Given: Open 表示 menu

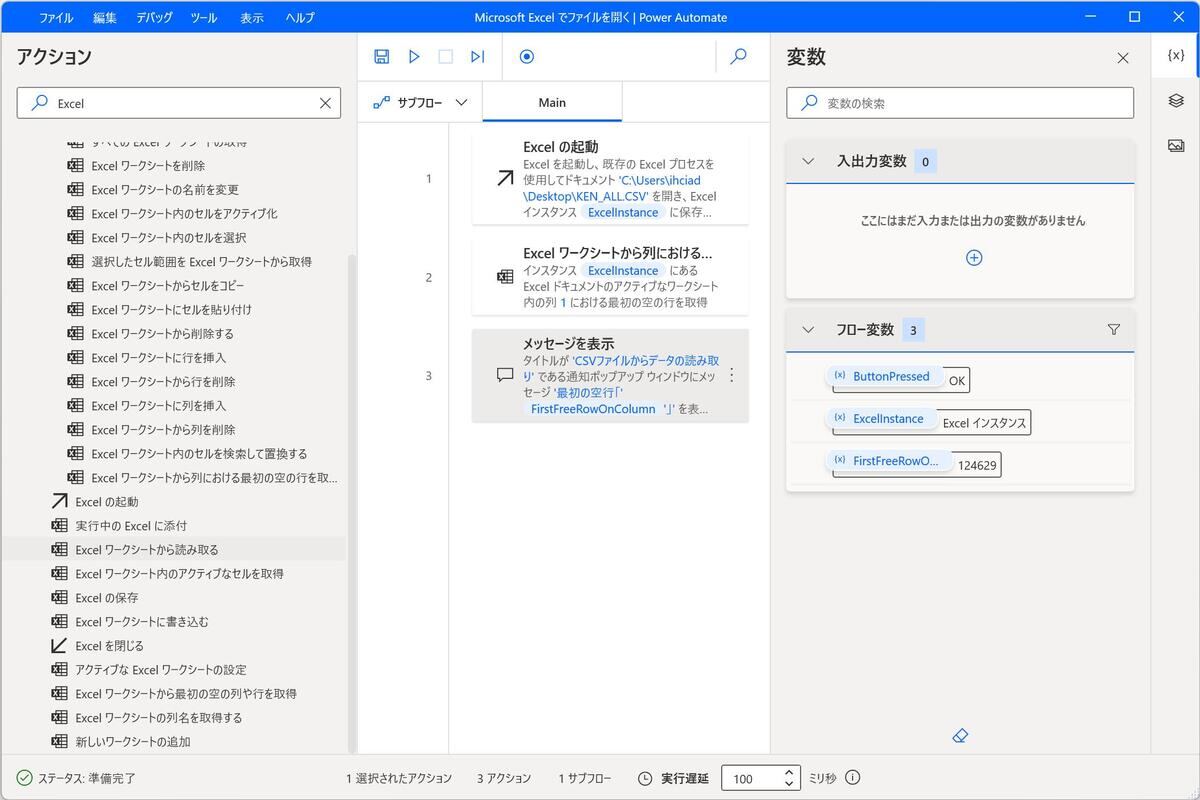Looking at the screenshot, I should pos(252,18).
